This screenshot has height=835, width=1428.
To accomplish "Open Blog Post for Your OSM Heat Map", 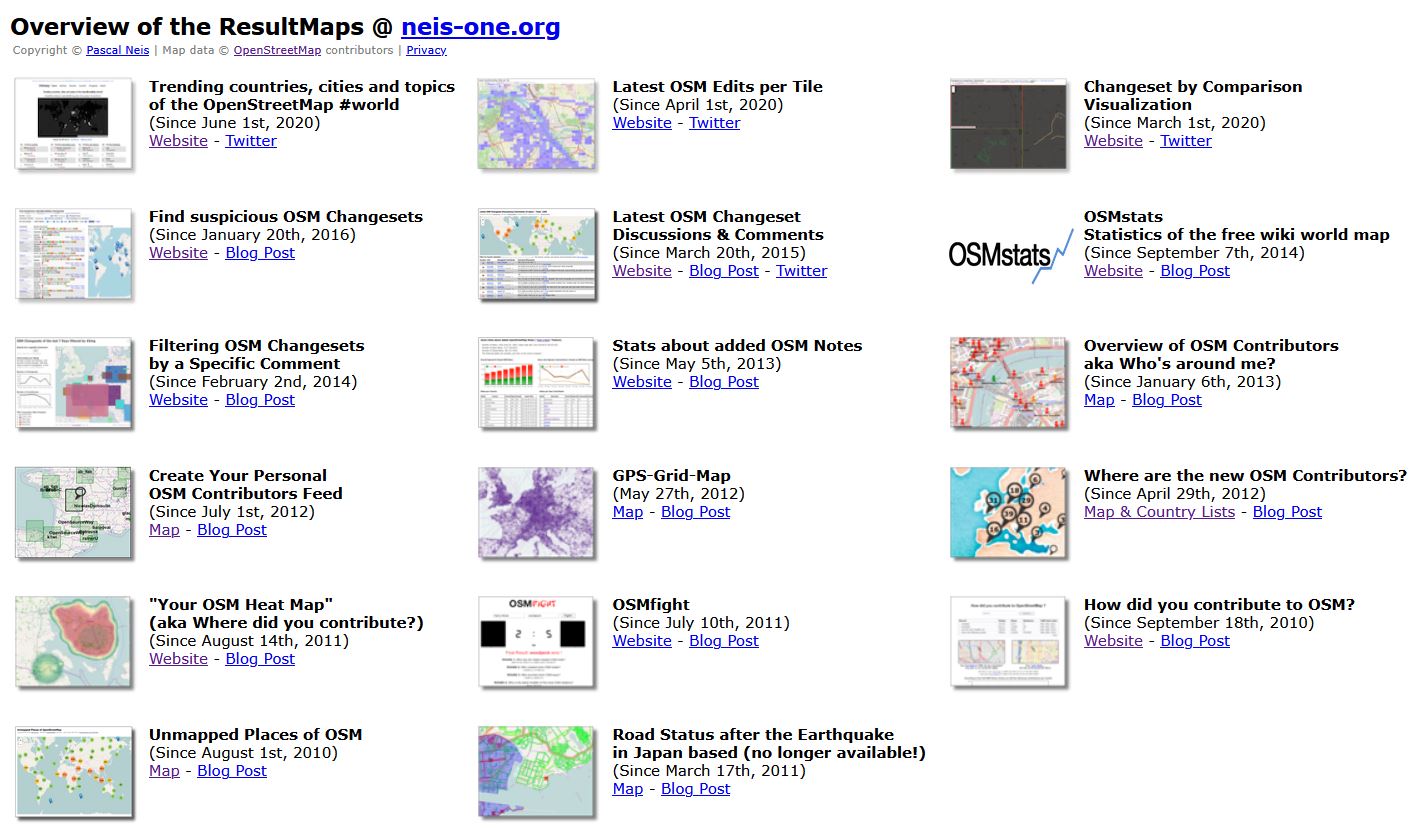I will click(260, 659).
